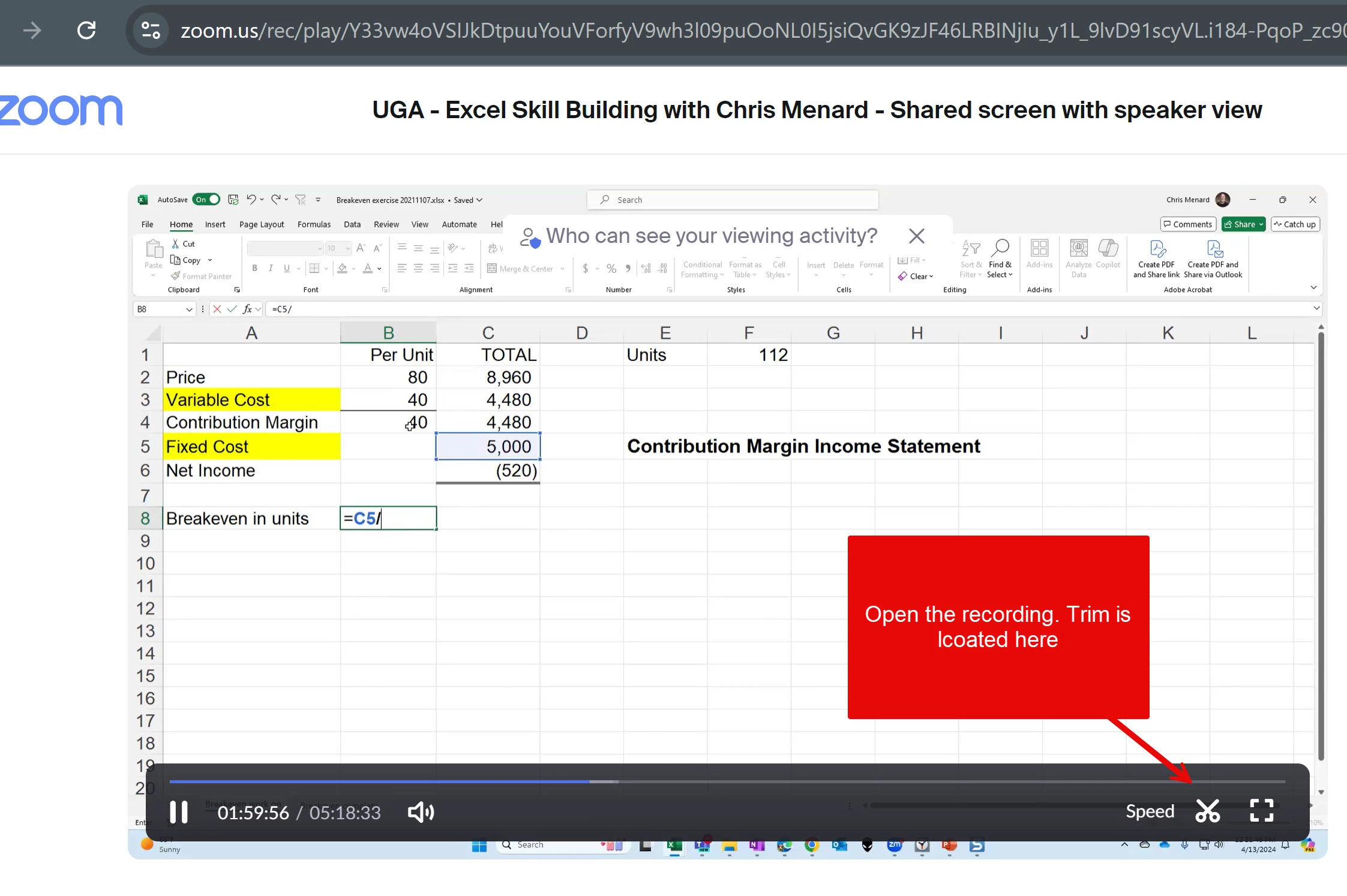Click the Find & Select magnifier icon
The image size is (1347, 896).
pyautogui.click(x=1000, y=248)
